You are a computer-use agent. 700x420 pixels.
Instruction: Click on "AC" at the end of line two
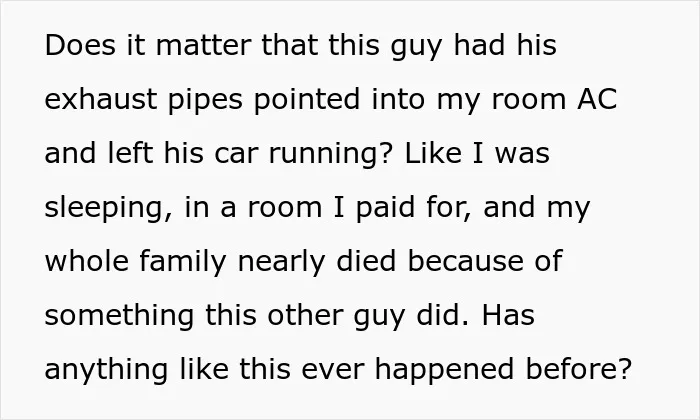[597, 99]
